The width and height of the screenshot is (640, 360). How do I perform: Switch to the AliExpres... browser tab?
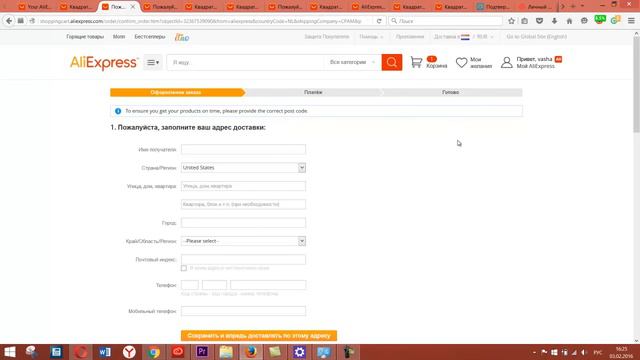pos(369,7)
